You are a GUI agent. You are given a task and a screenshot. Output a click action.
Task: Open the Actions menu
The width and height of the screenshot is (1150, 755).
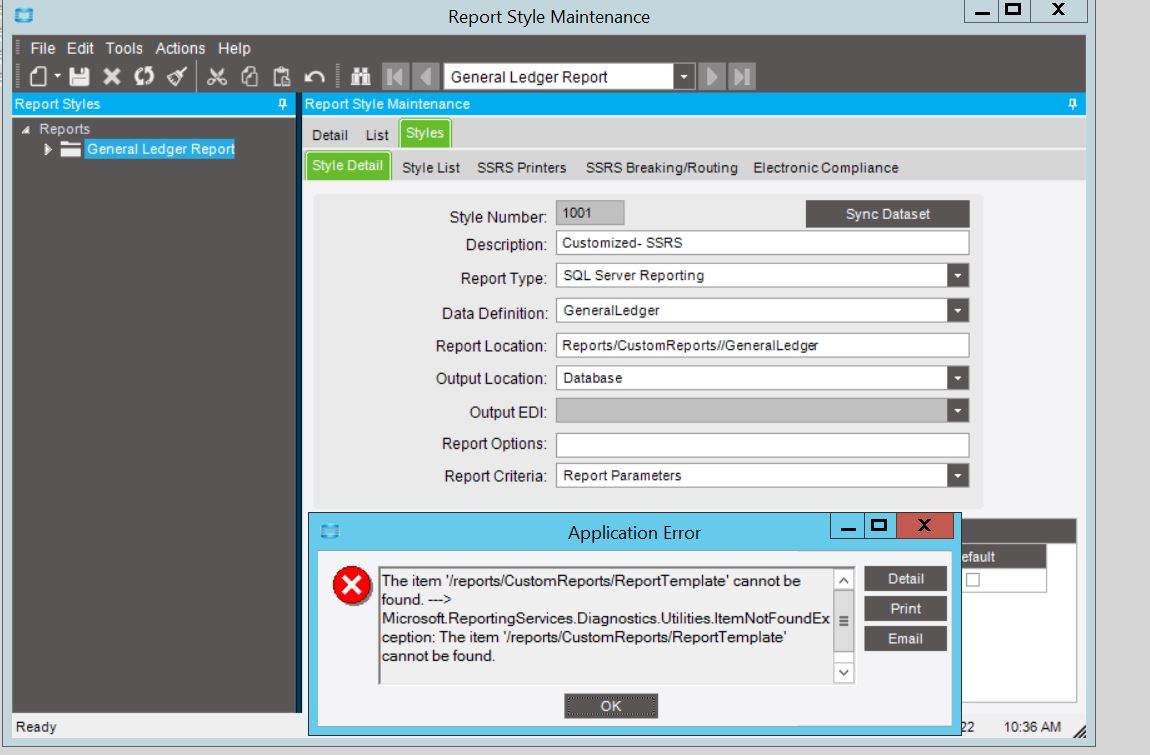[180, 48]
